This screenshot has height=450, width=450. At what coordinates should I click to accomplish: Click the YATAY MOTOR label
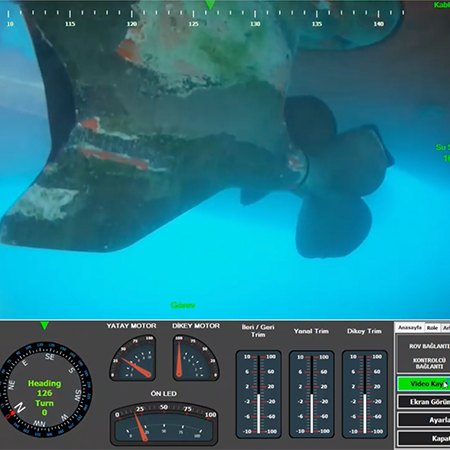tap(131, 326)
